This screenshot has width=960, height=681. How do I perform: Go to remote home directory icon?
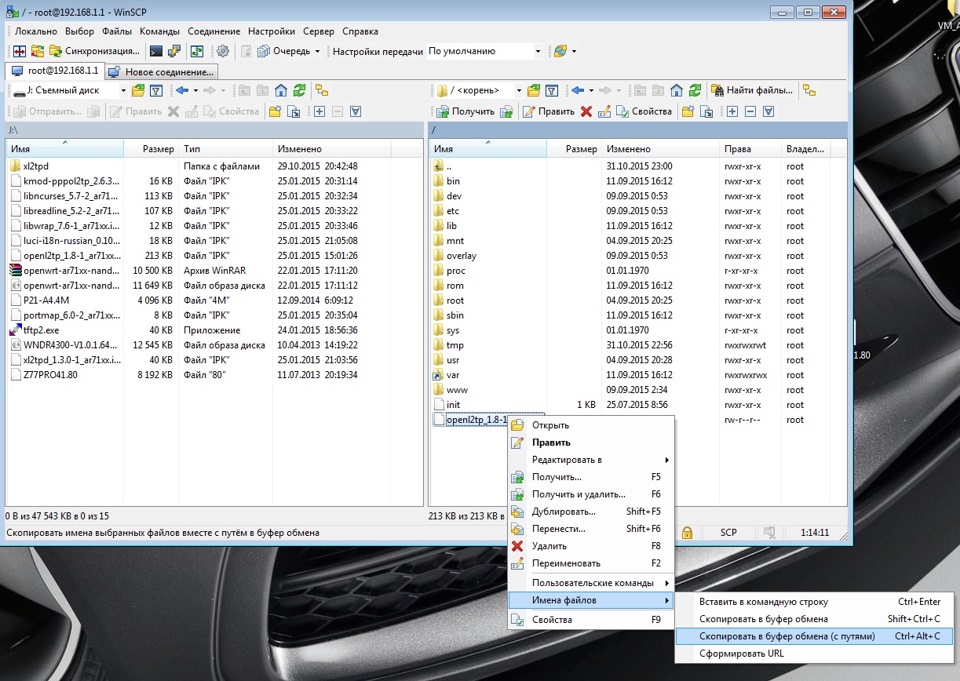[x=677, y=91]
